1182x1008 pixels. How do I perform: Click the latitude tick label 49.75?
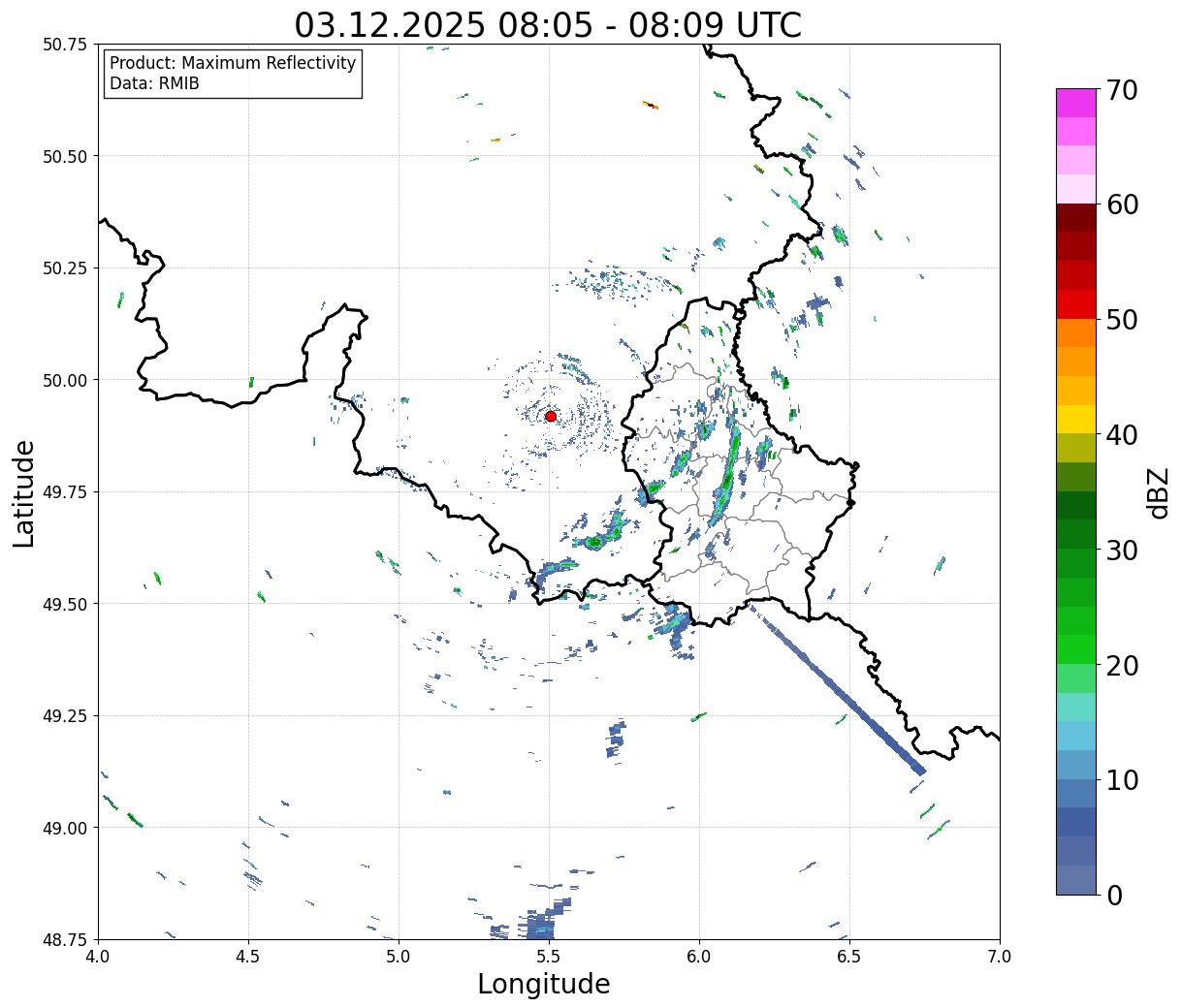[65, 492]
